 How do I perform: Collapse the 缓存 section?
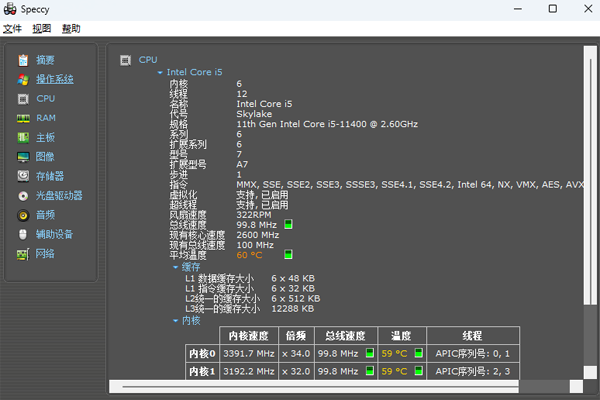175,267
